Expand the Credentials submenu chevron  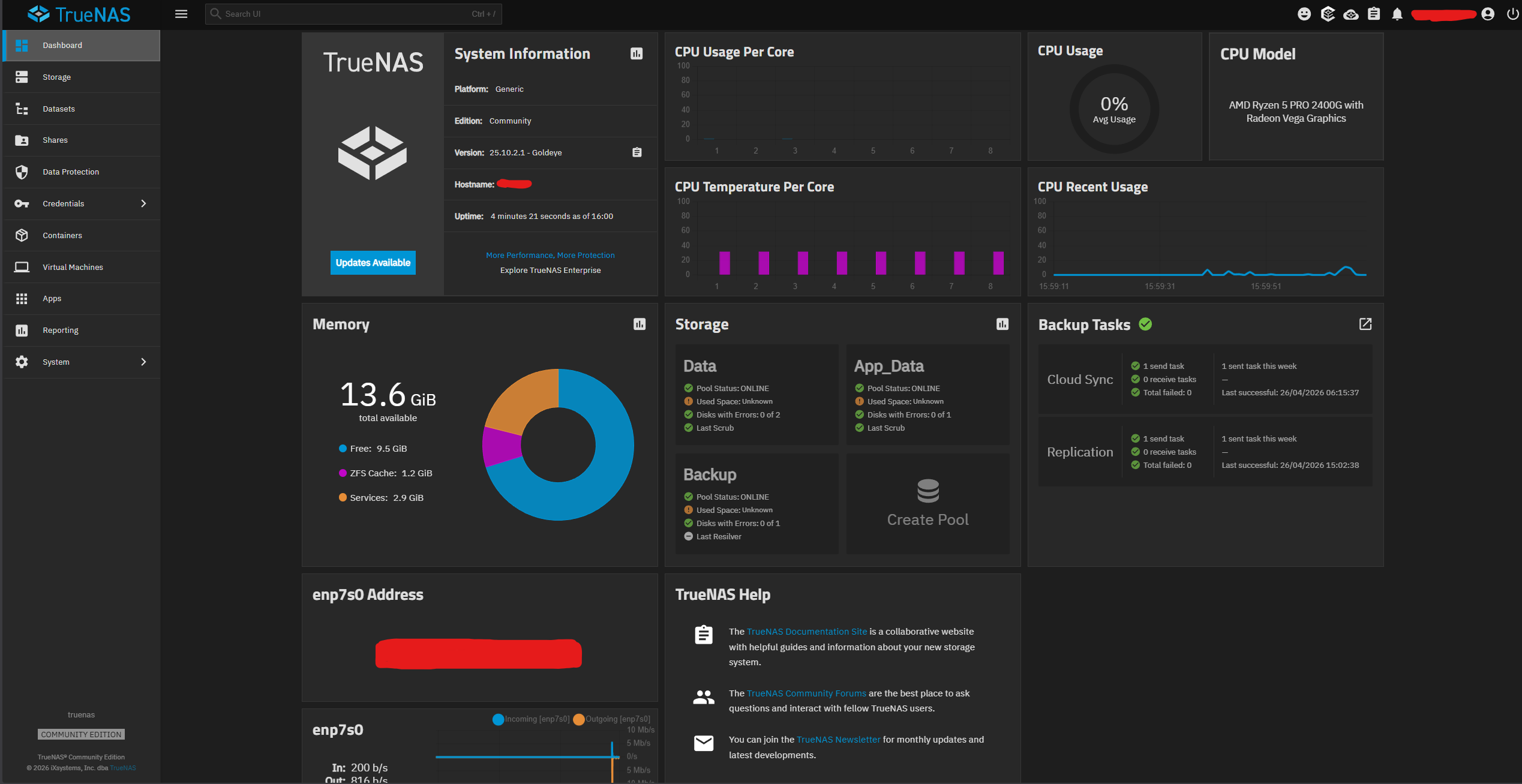pyautogui.click(x=143, y=204)
